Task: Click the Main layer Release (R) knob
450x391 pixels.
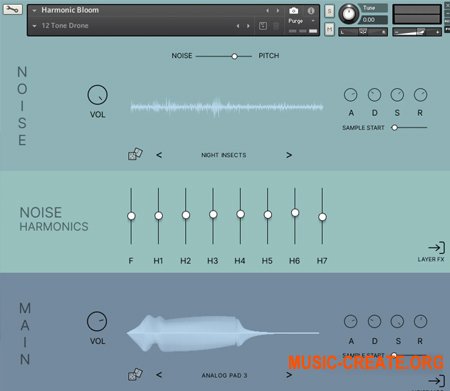Action: [x=420, y=322]
